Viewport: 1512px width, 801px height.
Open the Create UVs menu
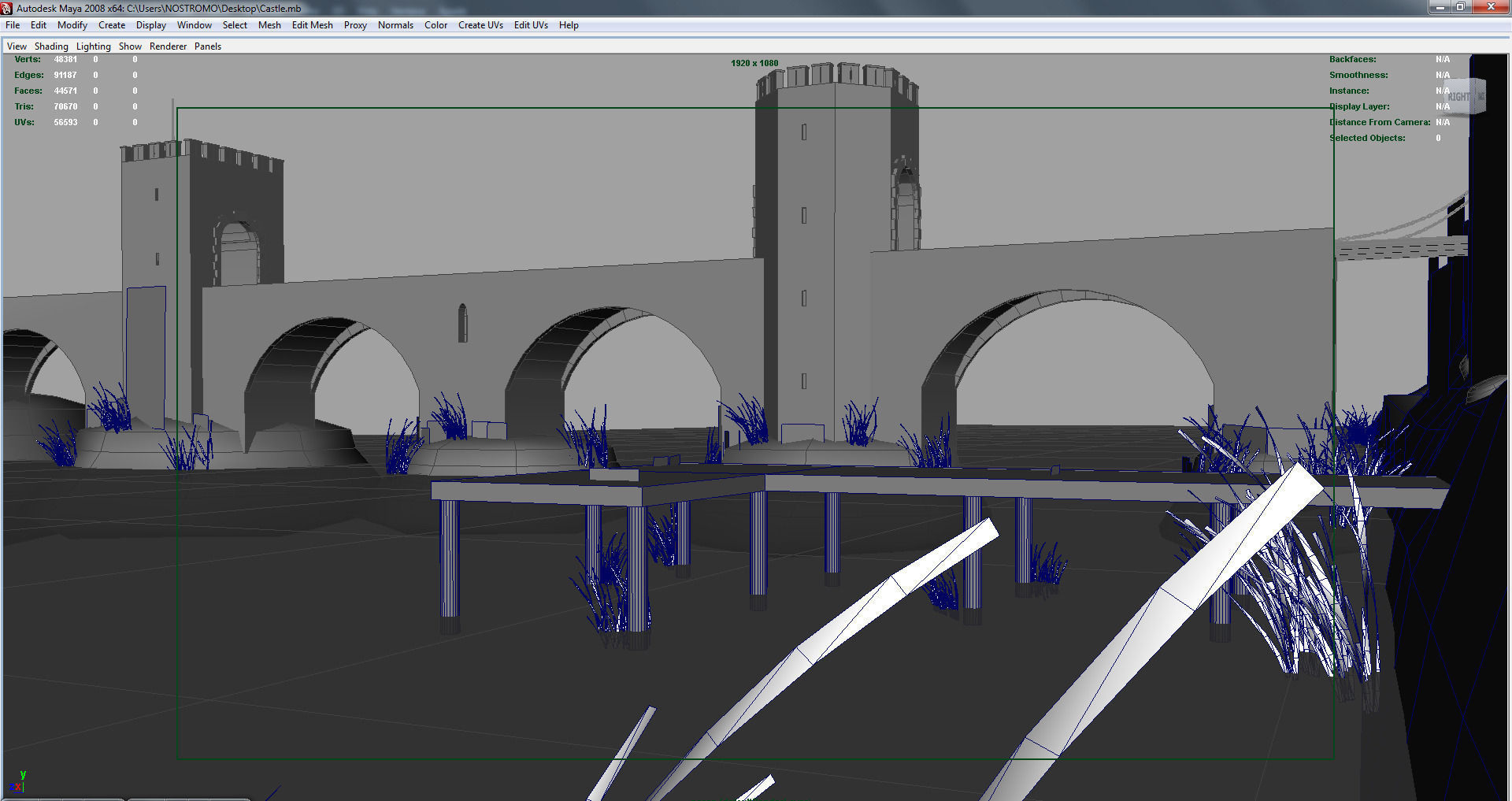(x=481, y=25)
